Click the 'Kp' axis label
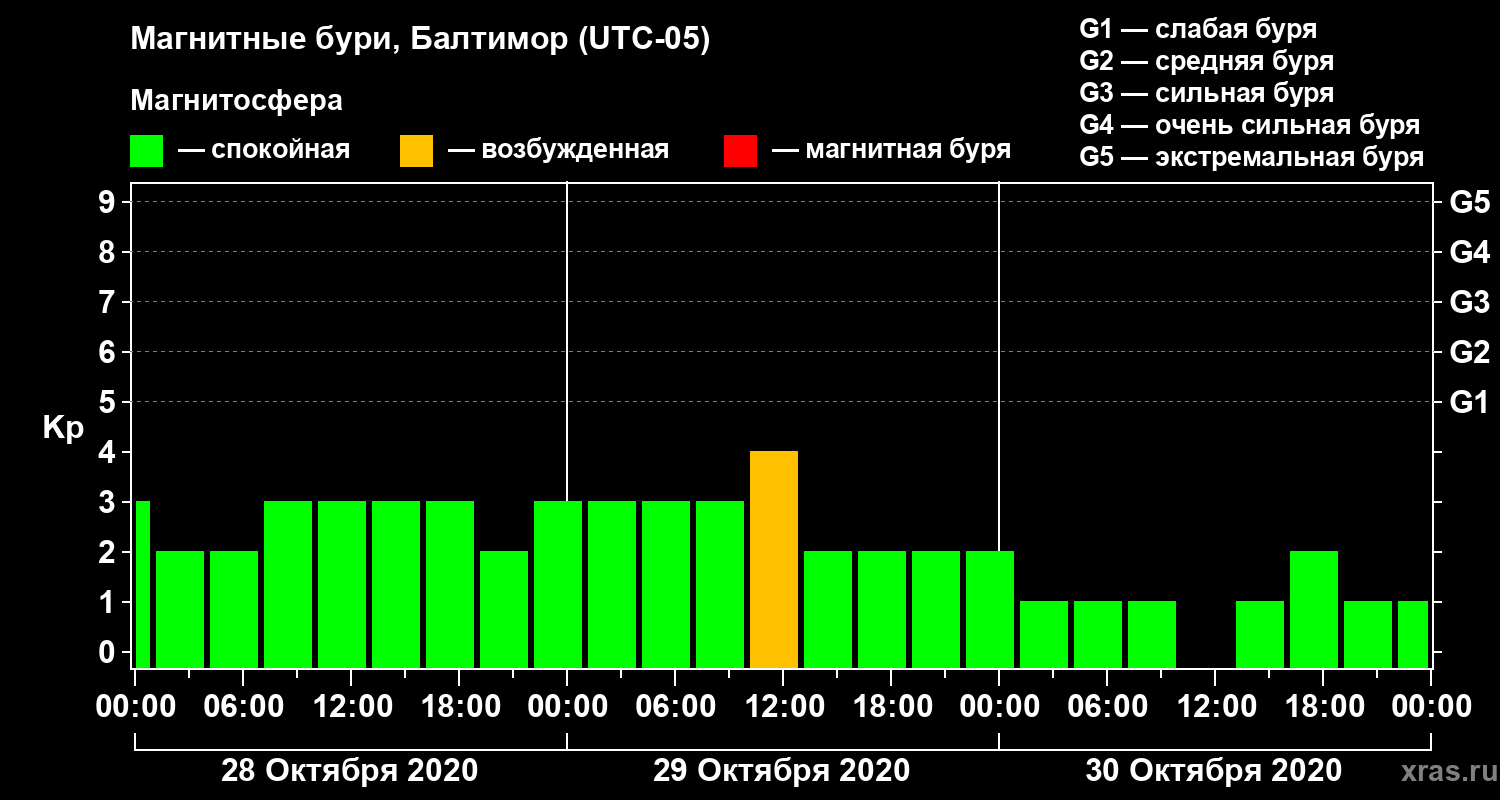This screenshot has height=800, width=1500. [x=63, y=428]
